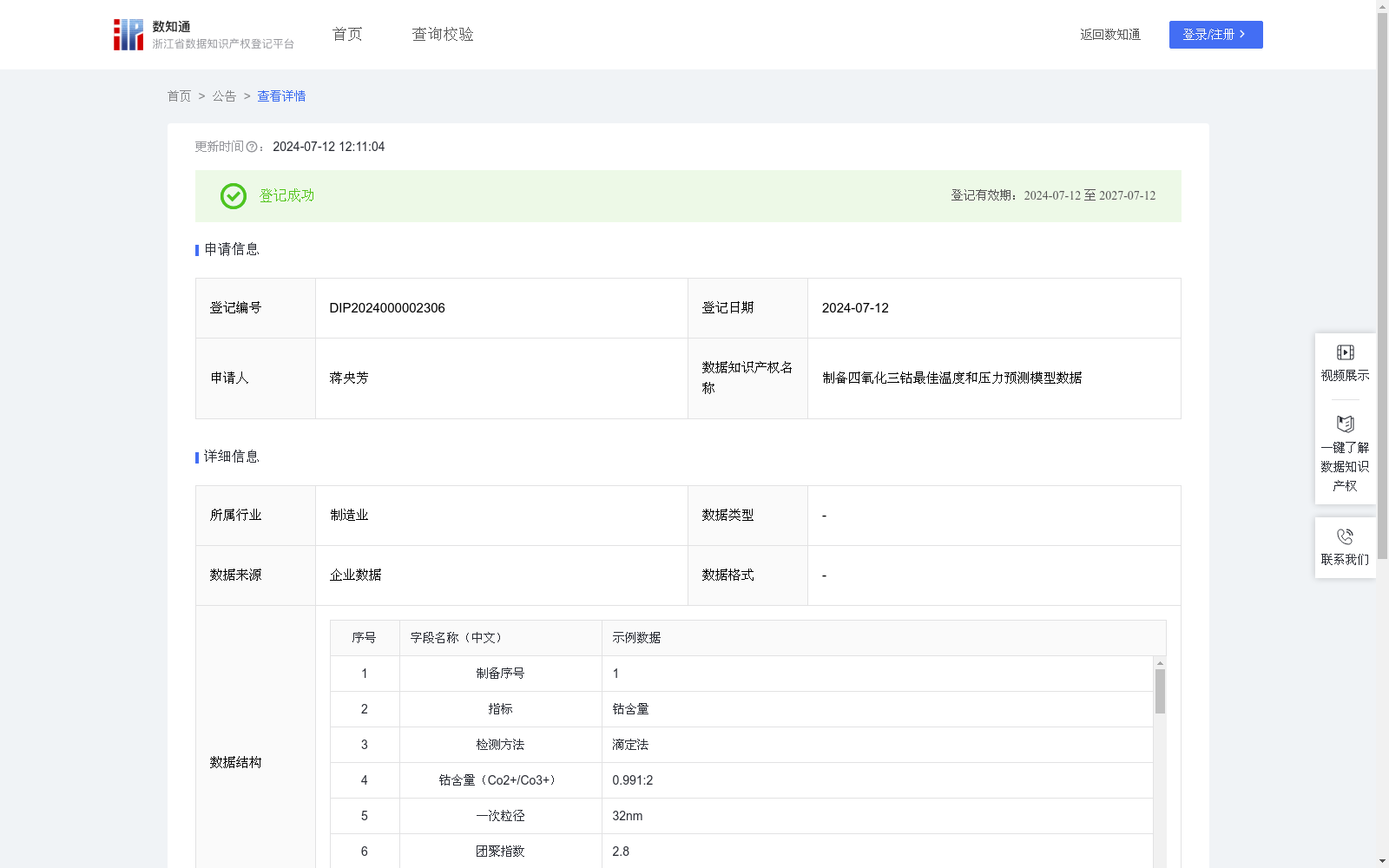Viewport: 1389px width, 868px height.
Task: Click the page vertical scrollbar
Action: click(x=1383, y=286)
